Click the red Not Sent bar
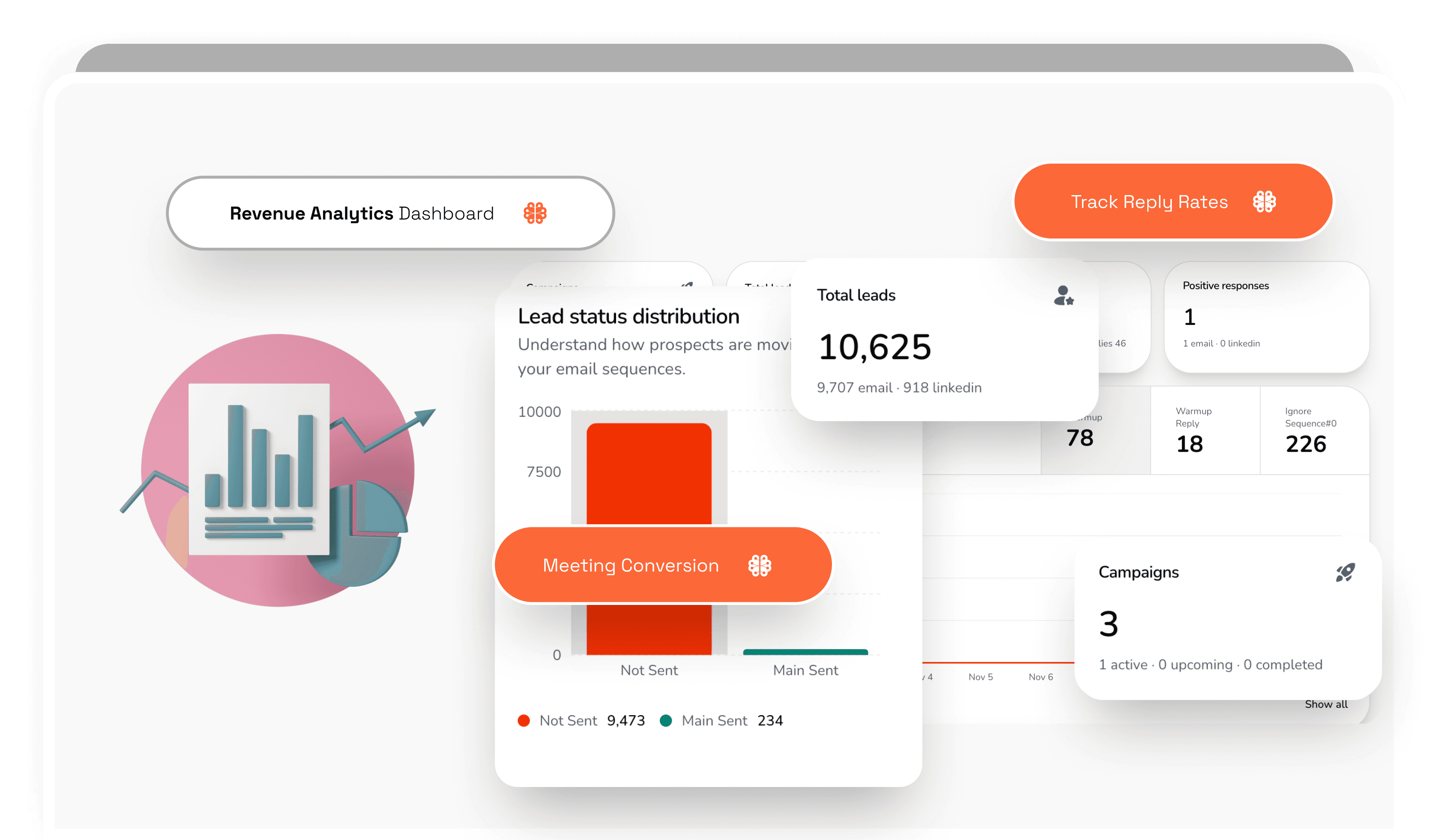Screen dimensions: 1448x840 (649, 474)
